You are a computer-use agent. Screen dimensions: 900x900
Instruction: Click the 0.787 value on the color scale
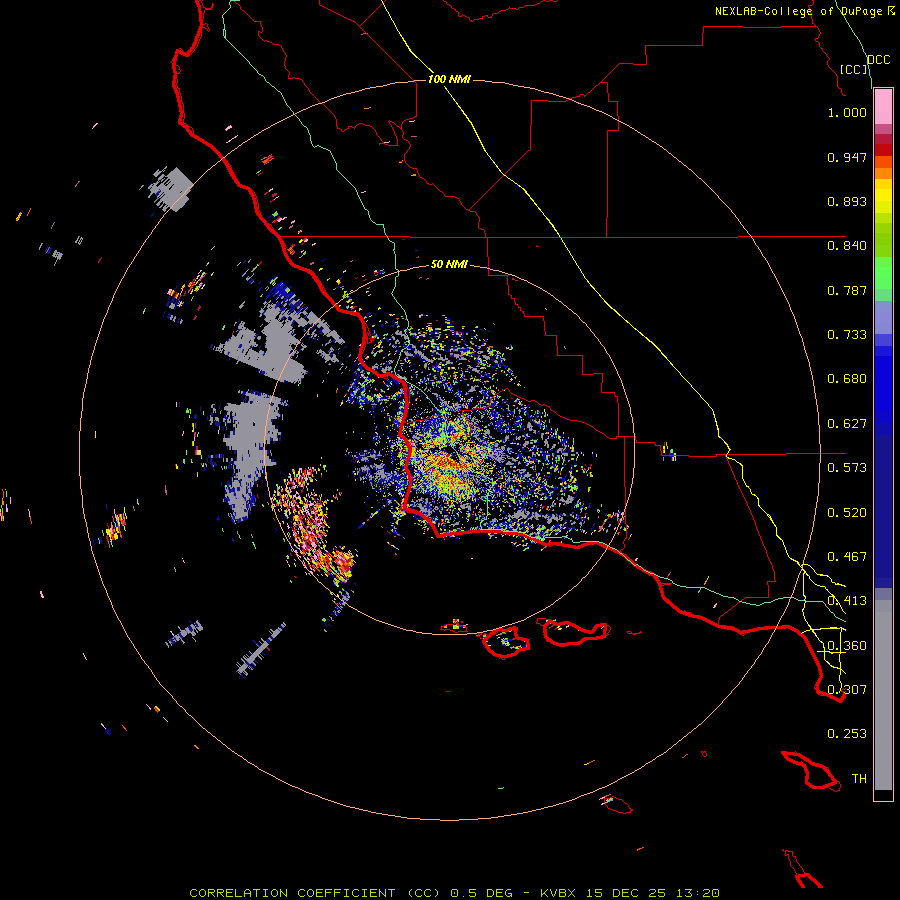pyautogui.click(x=847, y=290)
